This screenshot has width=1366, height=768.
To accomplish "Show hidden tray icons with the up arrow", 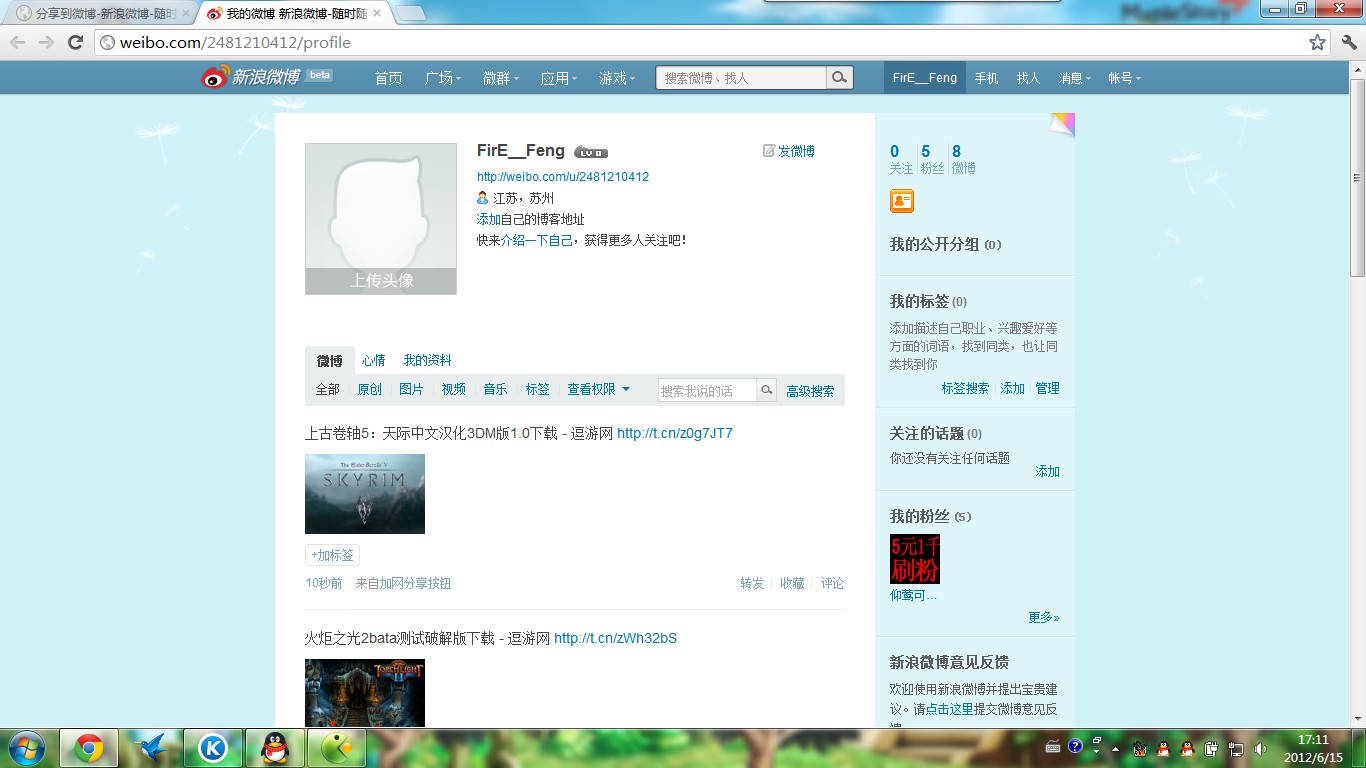I will [x=1115, y=749].
